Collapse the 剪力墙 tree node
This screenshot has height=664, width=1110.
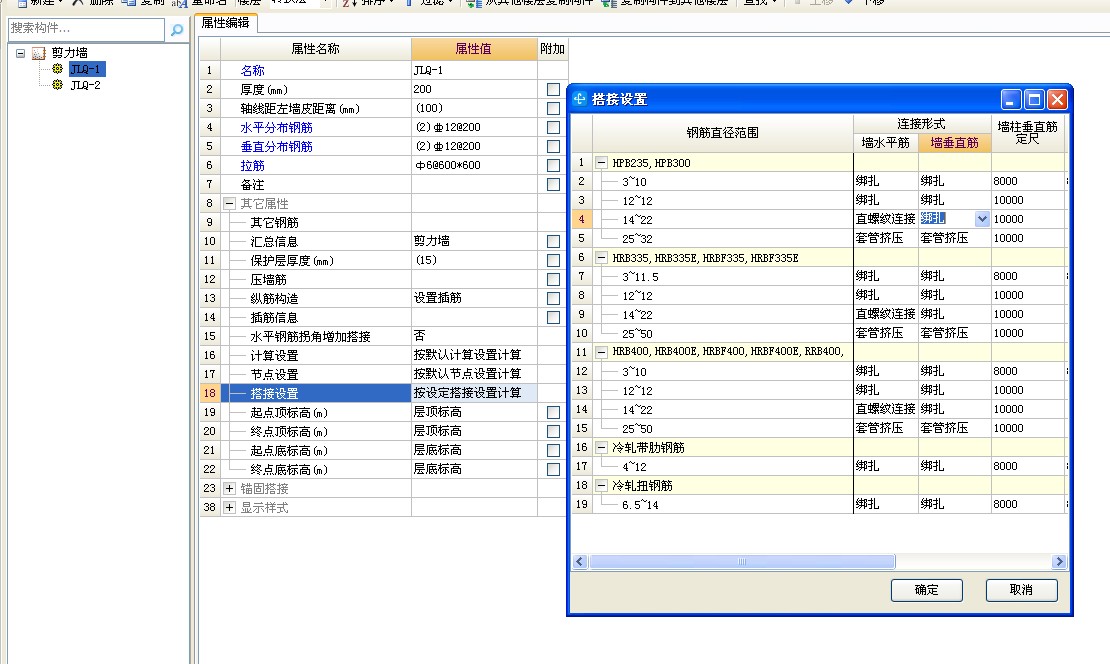click(21, 53)
